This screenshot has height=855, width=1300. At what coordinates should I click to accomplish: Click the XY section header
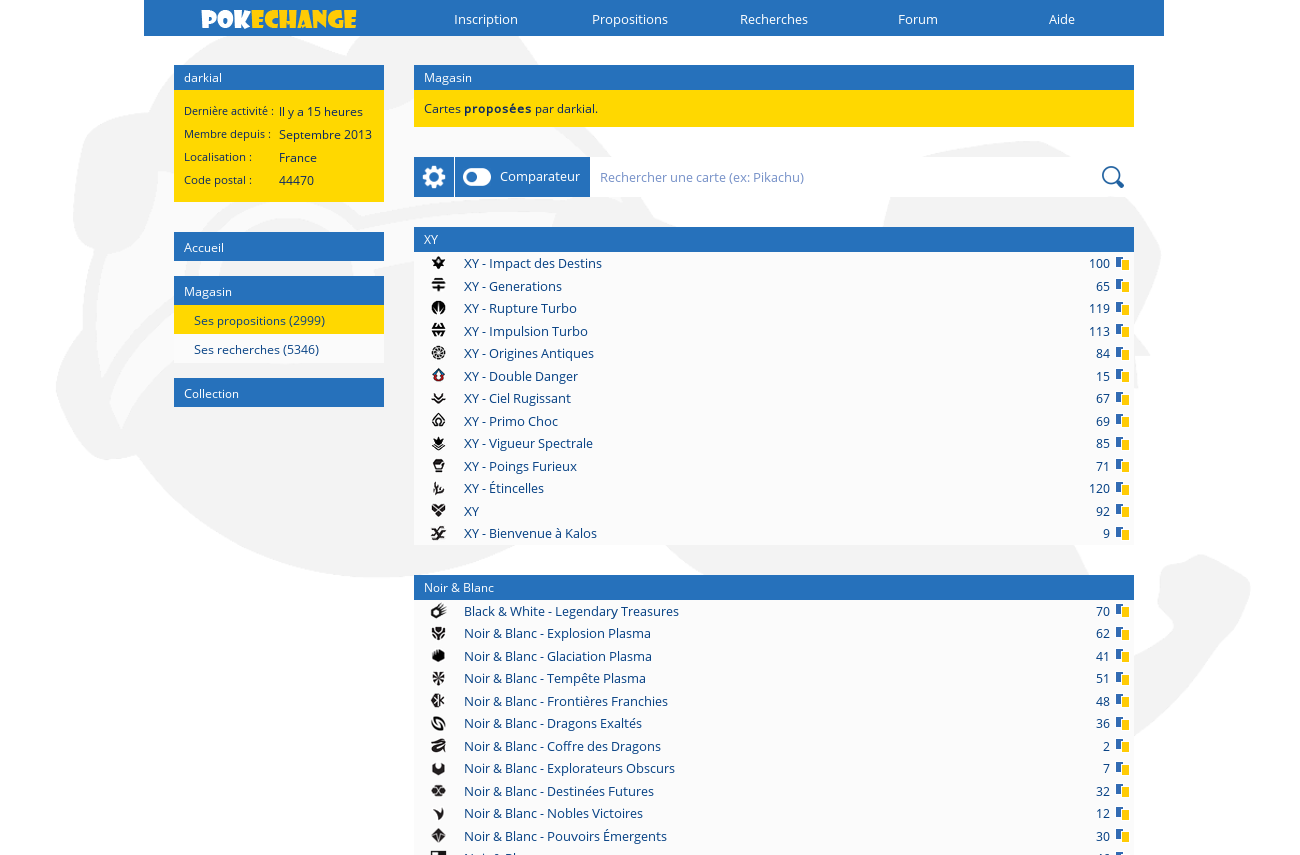coord(774,239)
